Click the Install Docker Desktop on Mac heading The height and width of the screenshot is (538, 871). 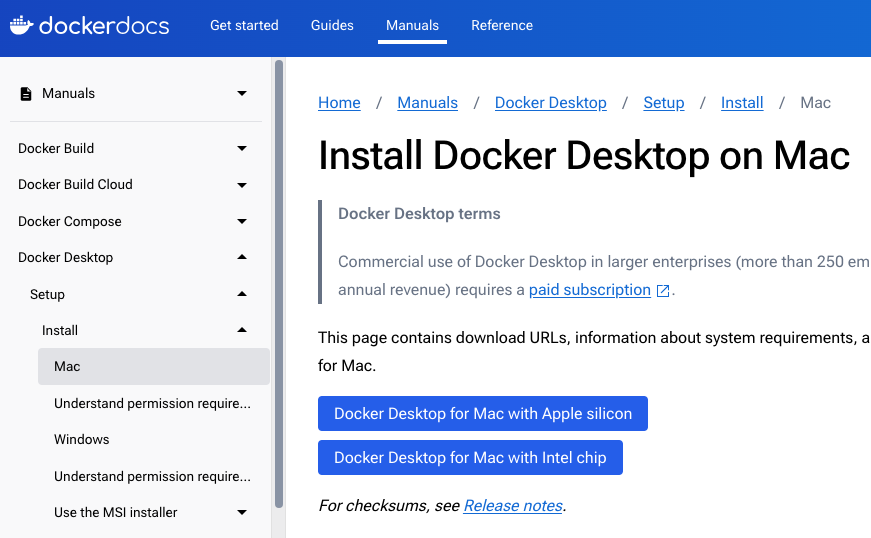coord(584,156)
